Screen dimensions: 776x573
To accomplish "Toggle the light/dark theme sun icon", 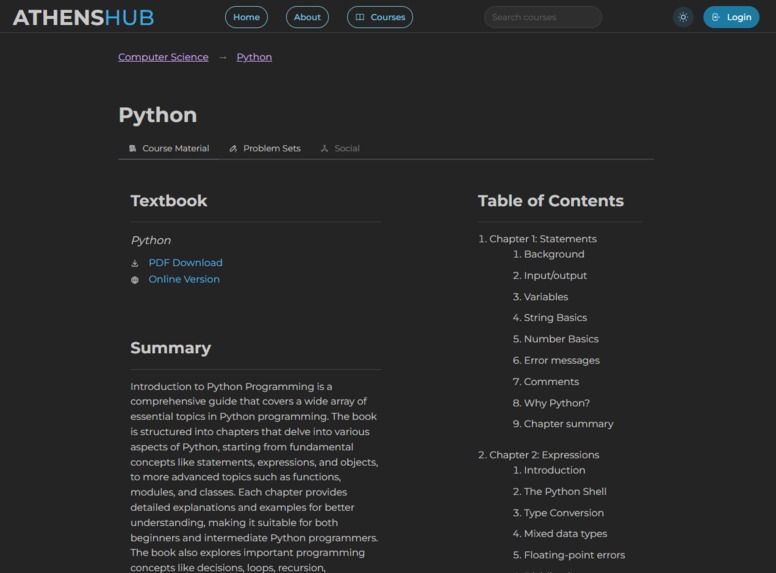I will pos(683,17).
